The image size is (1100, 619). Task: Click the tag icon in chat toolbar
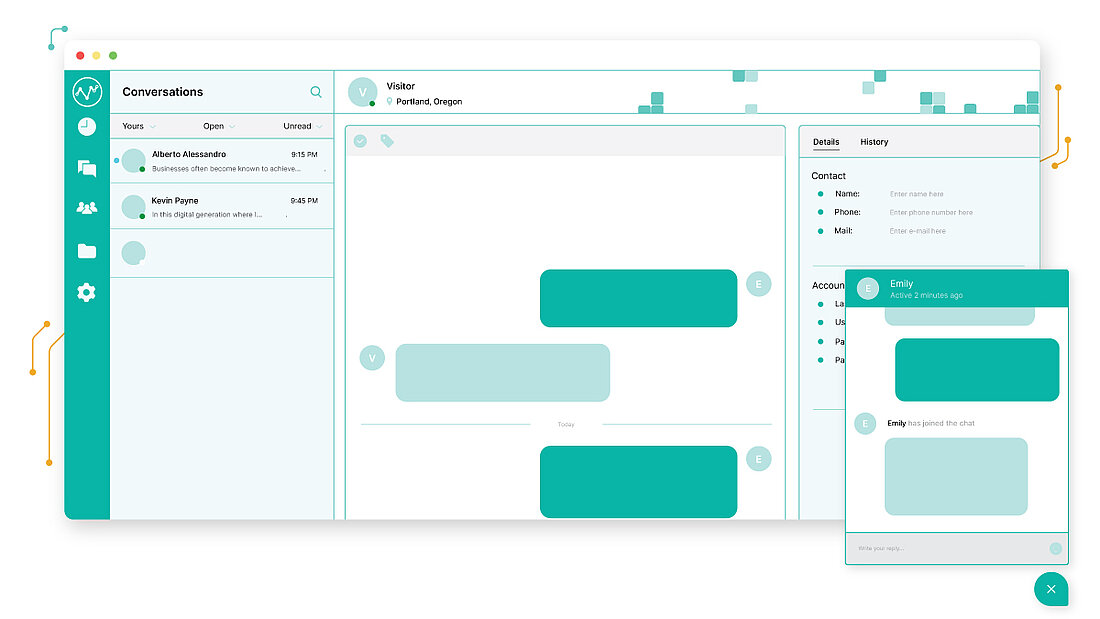tap(387, 141)
